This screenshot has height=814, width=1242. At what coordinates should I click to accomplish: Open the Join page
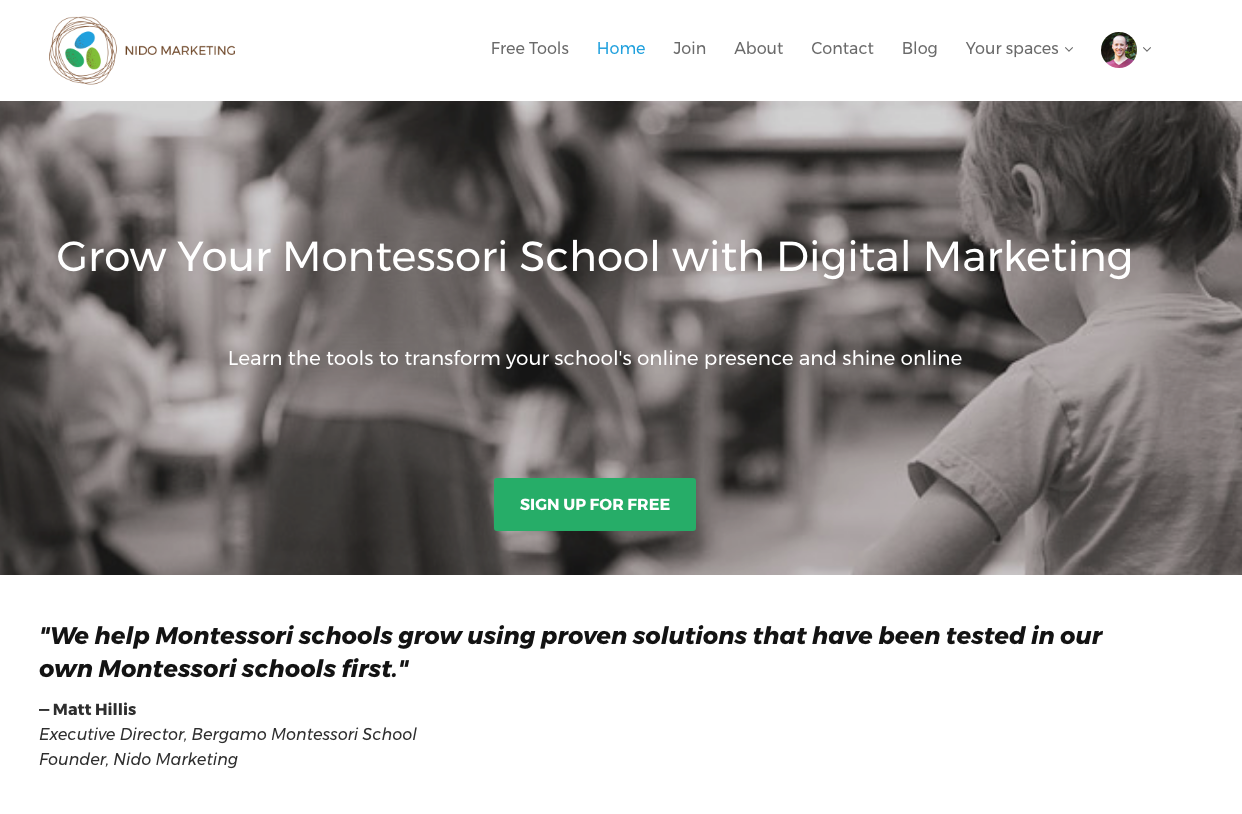pos(689,49)
